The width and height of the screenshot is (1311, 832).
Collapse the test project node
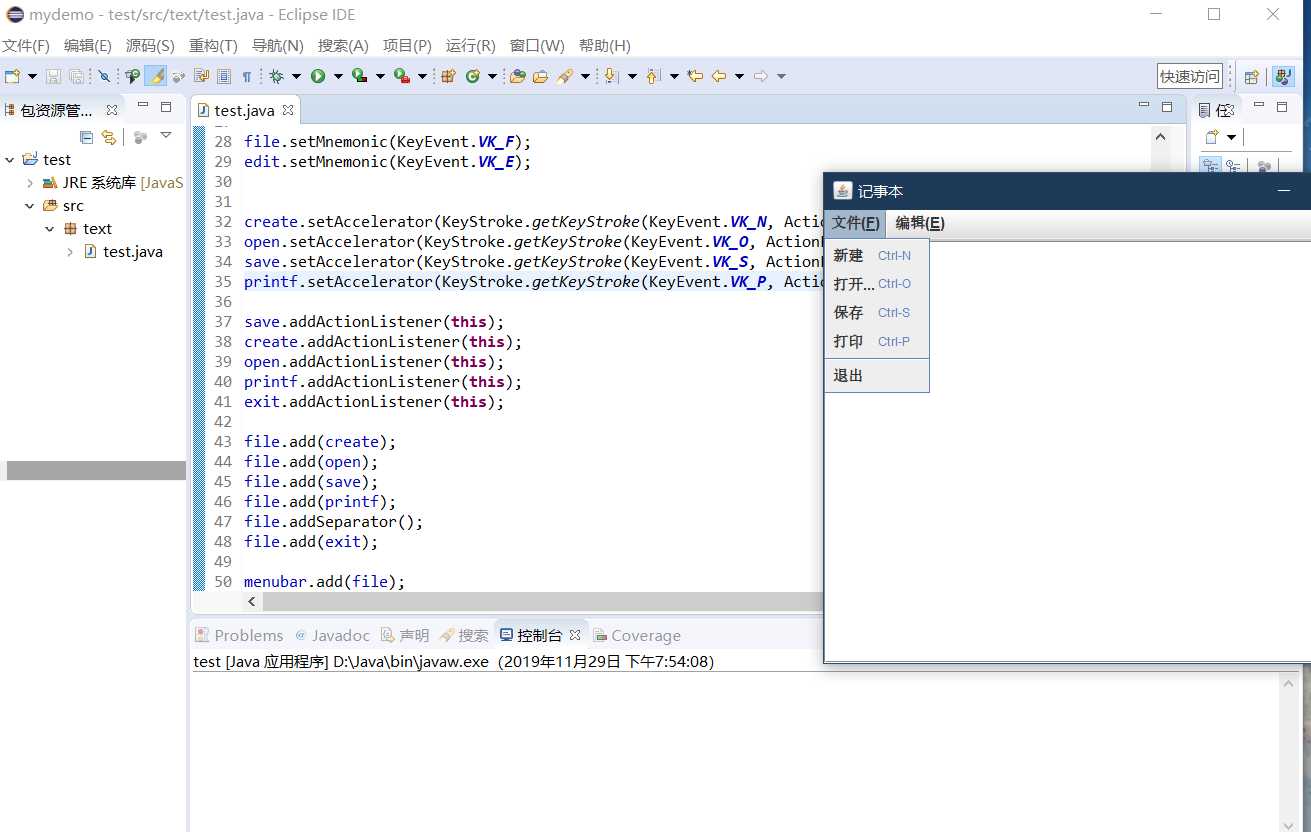pos(9,160)
